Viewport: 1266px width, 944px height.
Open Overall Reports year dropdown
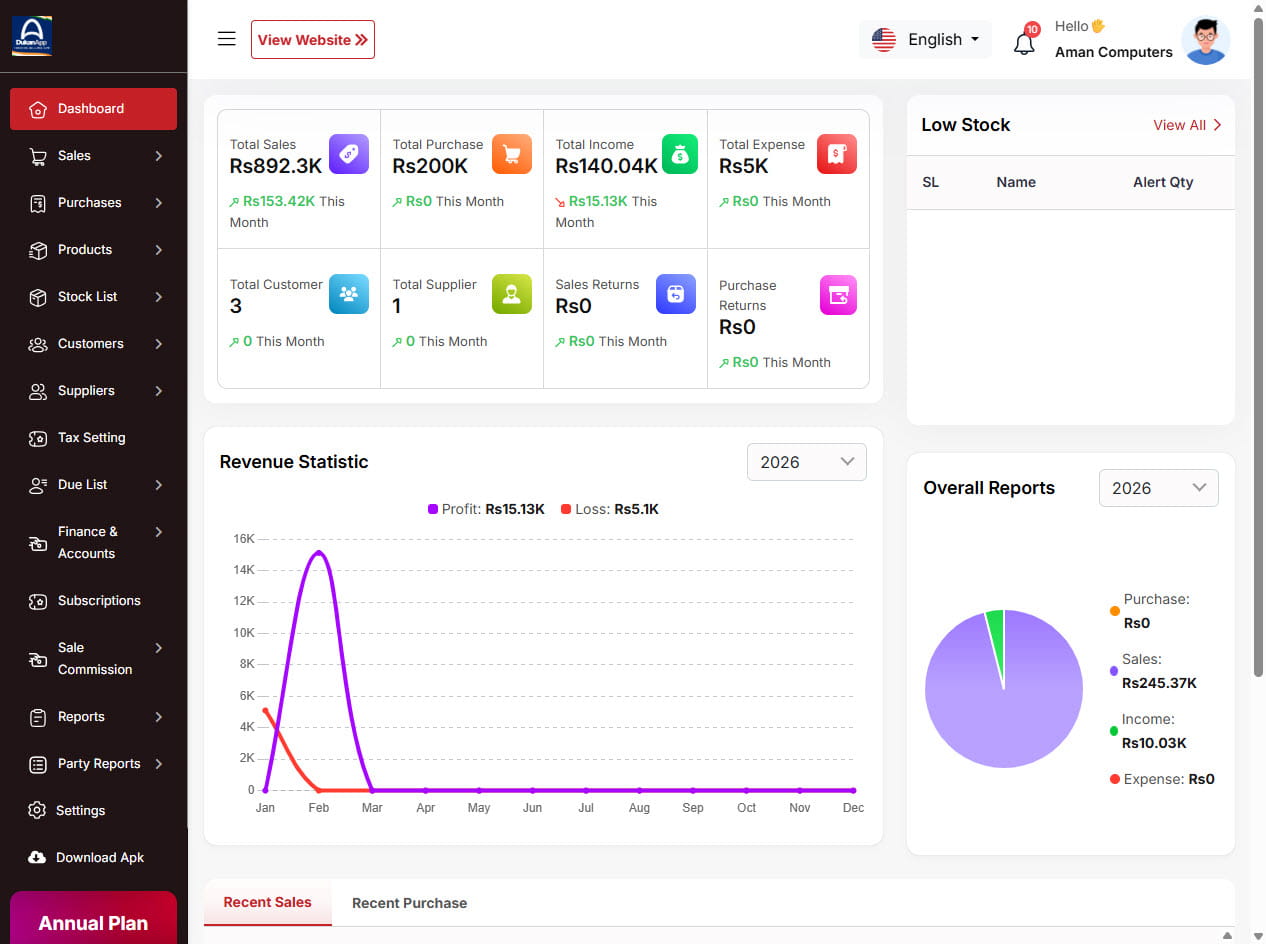[x=1158, y=488]
